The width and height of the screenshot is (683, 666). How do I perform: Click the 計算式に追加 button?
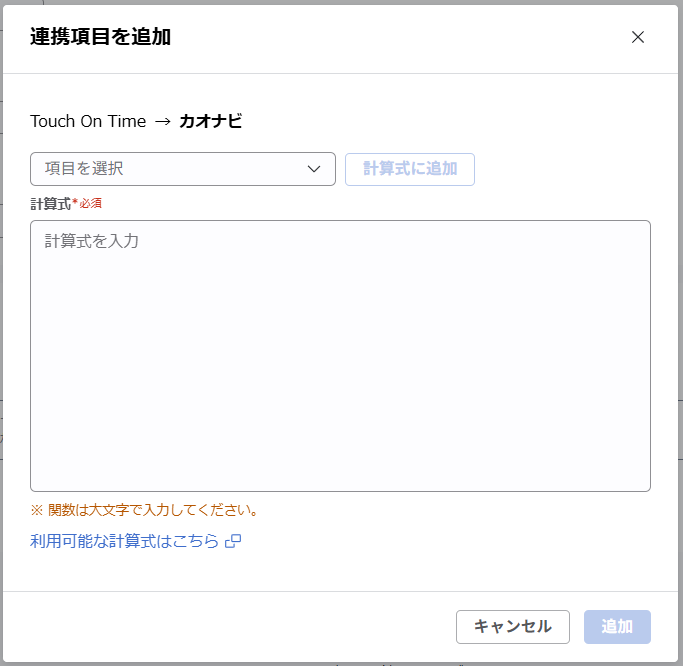click(410, 169)
